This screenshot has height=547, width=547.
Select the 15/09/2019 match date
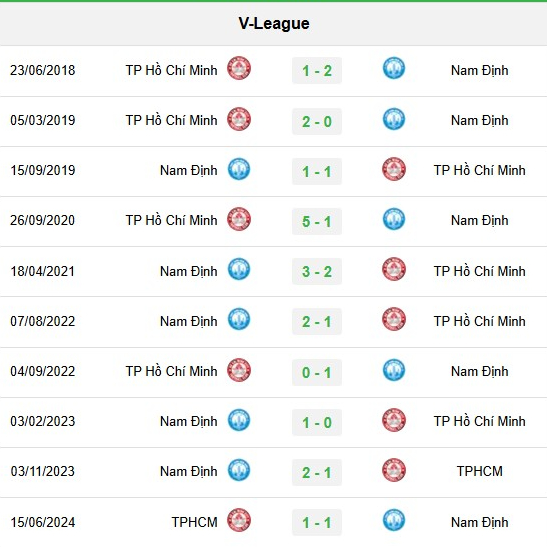[43, 170]
